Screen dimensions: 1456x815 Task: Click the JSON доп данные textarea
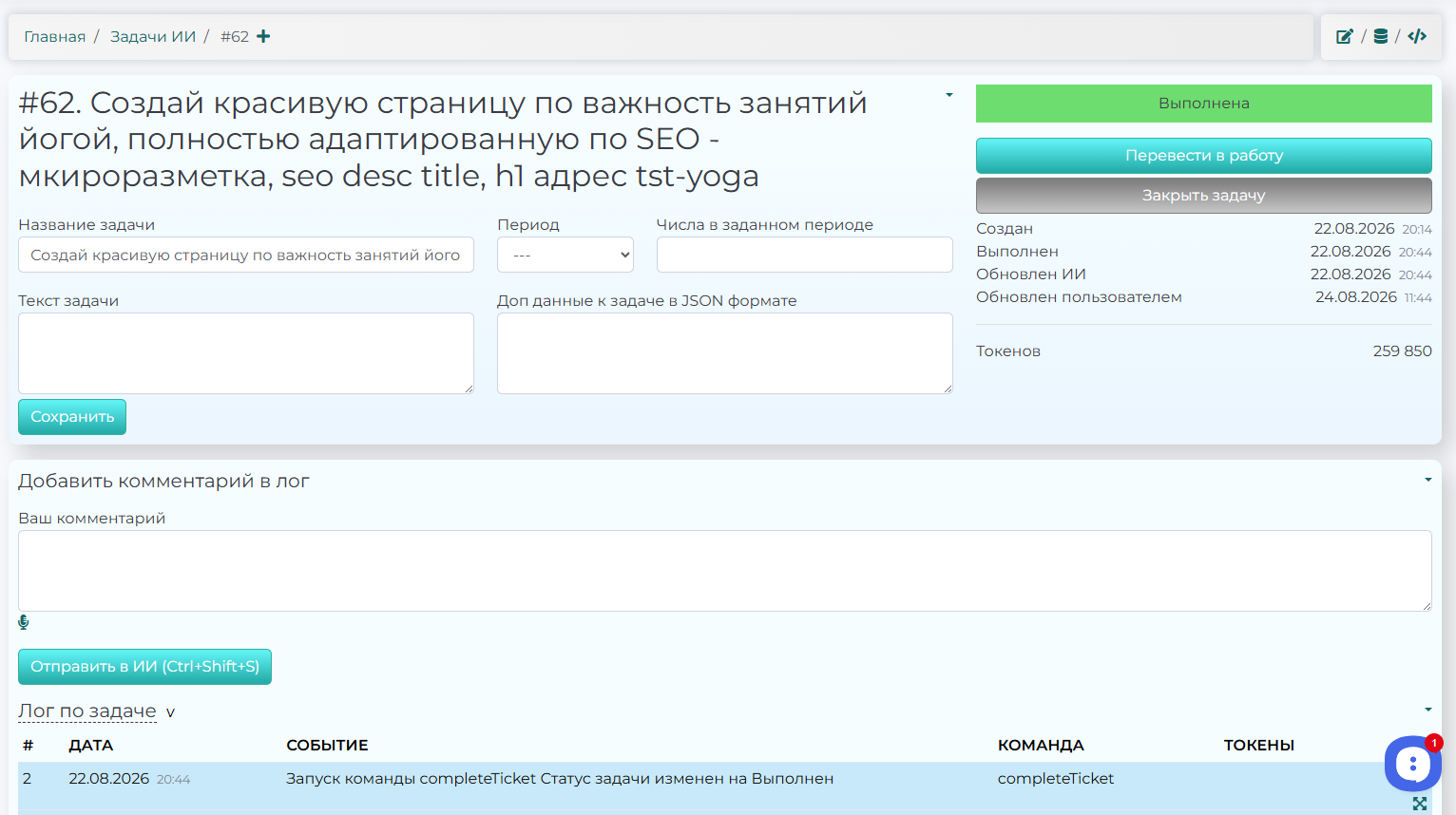tap(725, 353)
